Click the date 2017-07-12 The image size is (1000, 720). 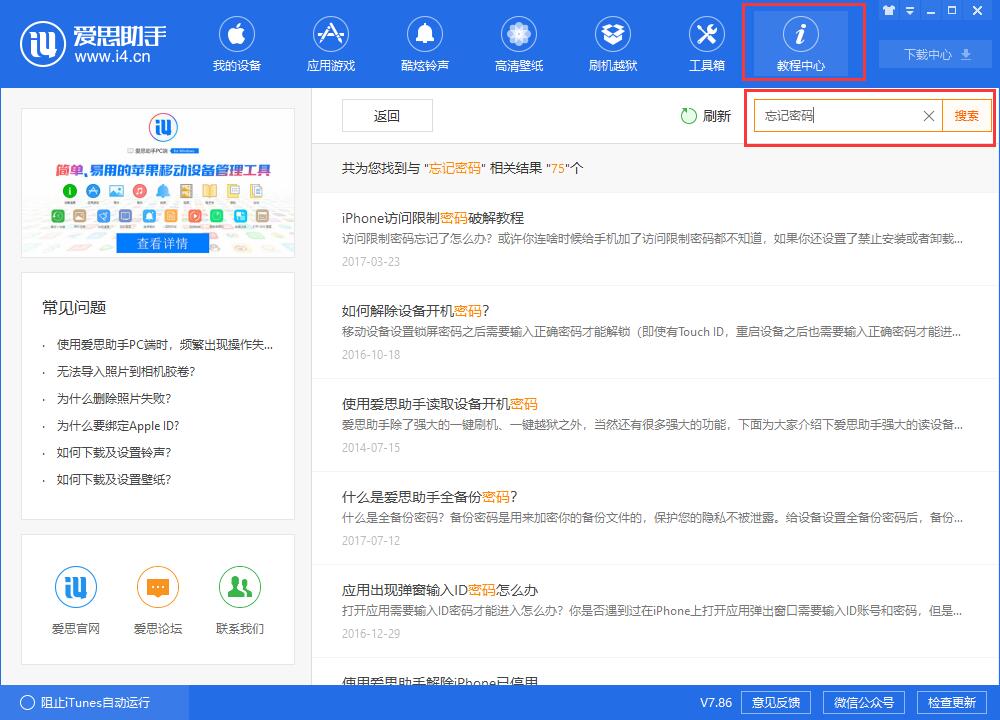371,541
